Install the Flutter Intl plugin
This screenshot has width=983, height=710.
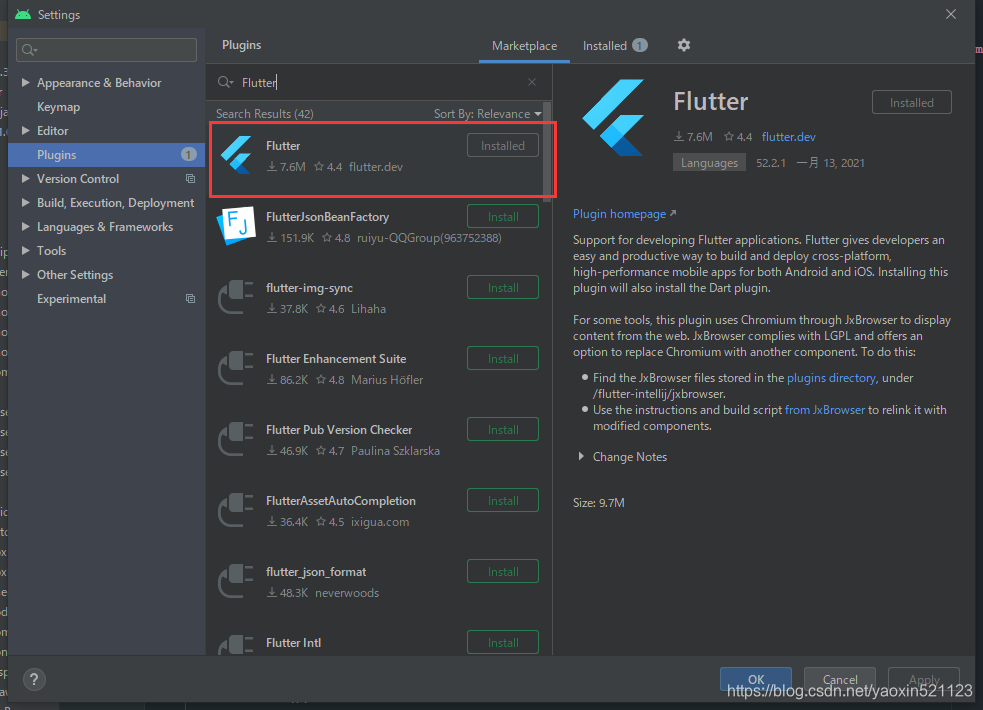tap(503, 642)
